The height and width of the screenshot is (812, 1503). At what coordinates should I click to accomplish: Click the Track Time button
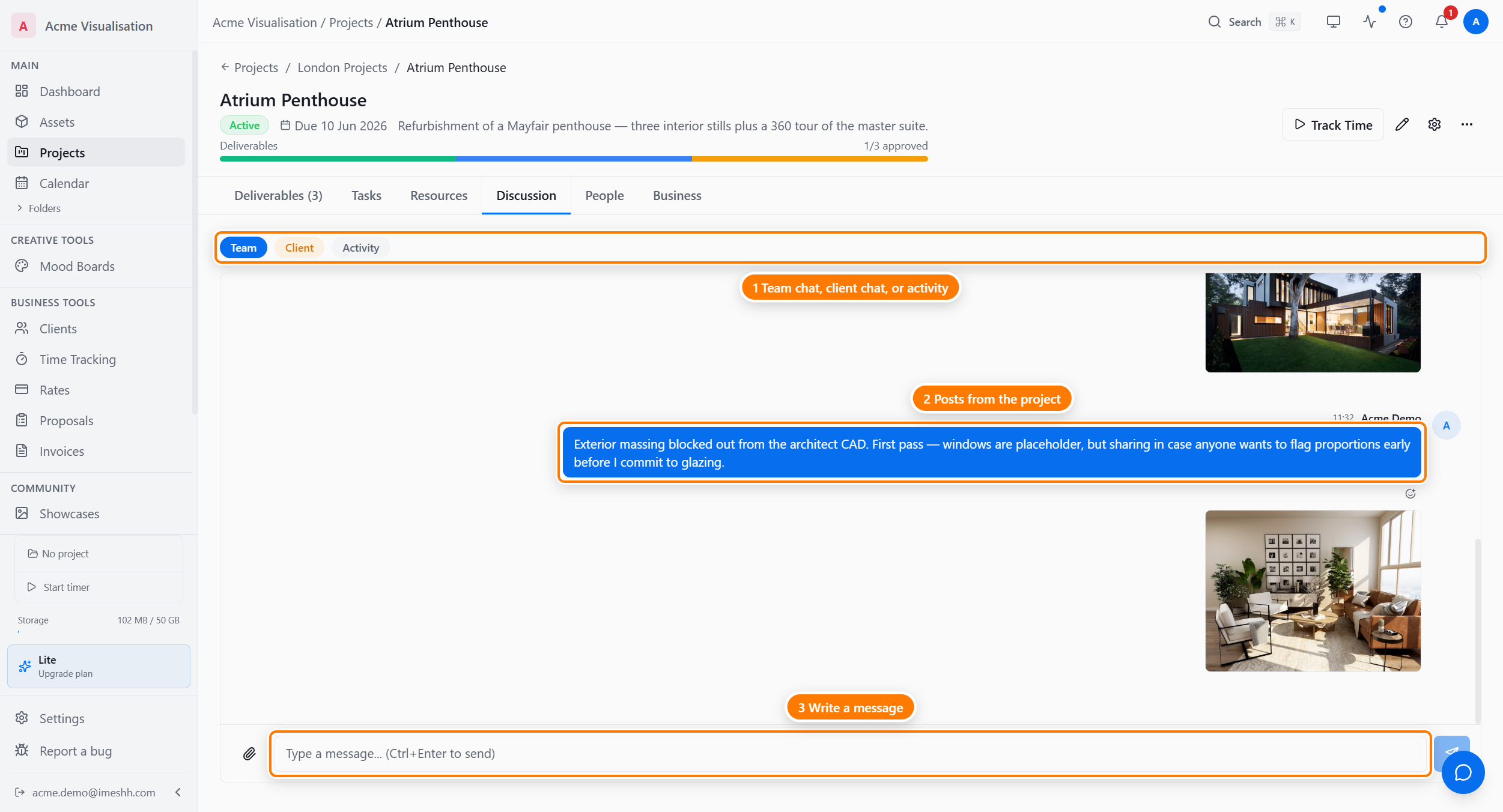[x=1332, y=124]
